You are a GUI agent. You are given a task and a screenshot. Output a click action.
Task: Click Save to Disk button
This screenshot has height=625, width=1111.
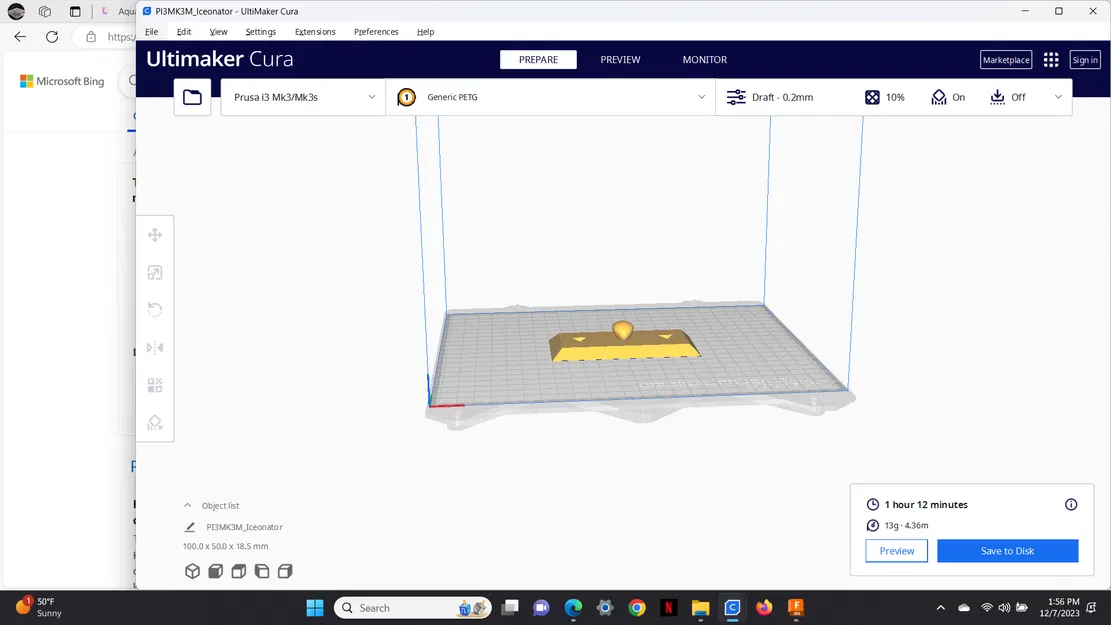[x=1008, y=551]
